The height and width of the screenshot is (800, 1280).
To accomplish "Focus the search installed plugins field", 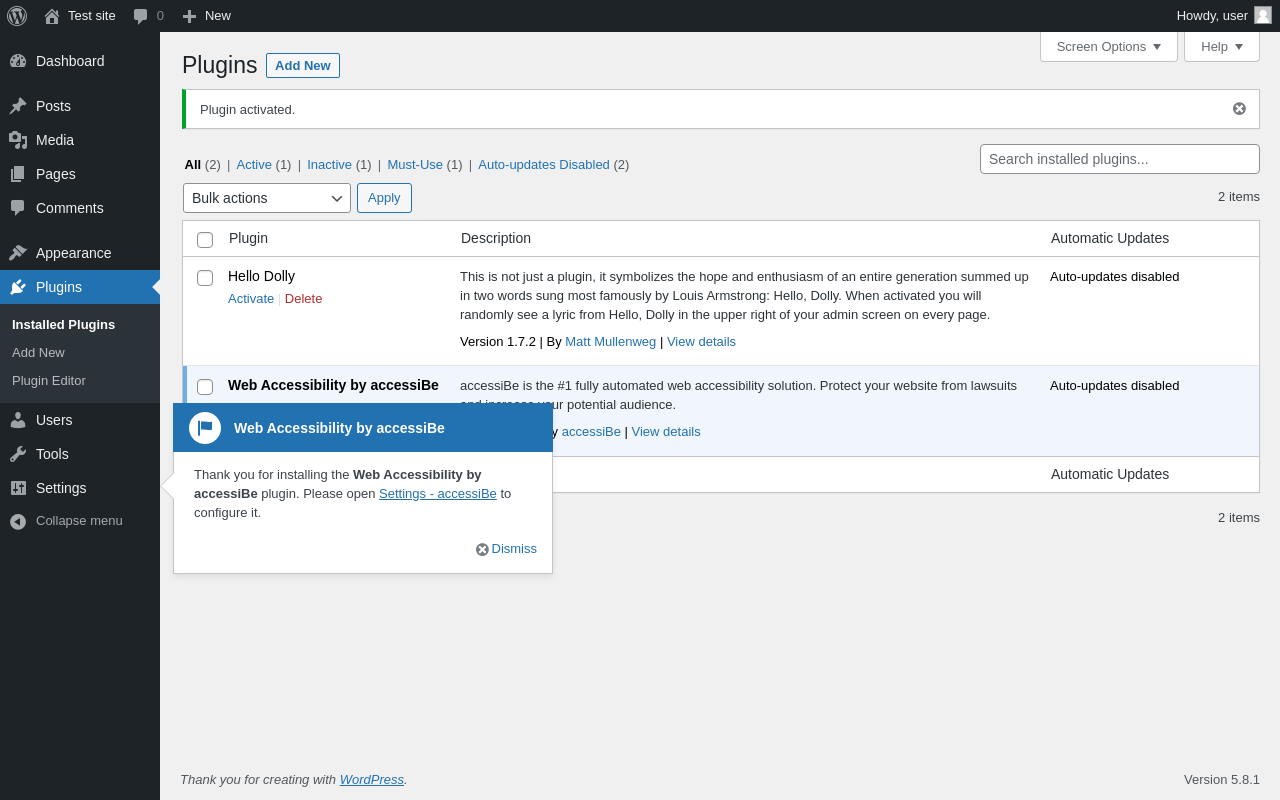I will [x=1119, y=159].
